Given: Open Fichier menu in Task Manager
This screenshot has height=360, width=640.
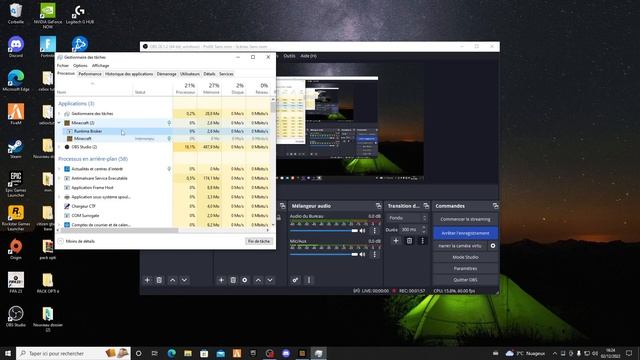Looking at the screenshot, I should [x=63, y=65].
